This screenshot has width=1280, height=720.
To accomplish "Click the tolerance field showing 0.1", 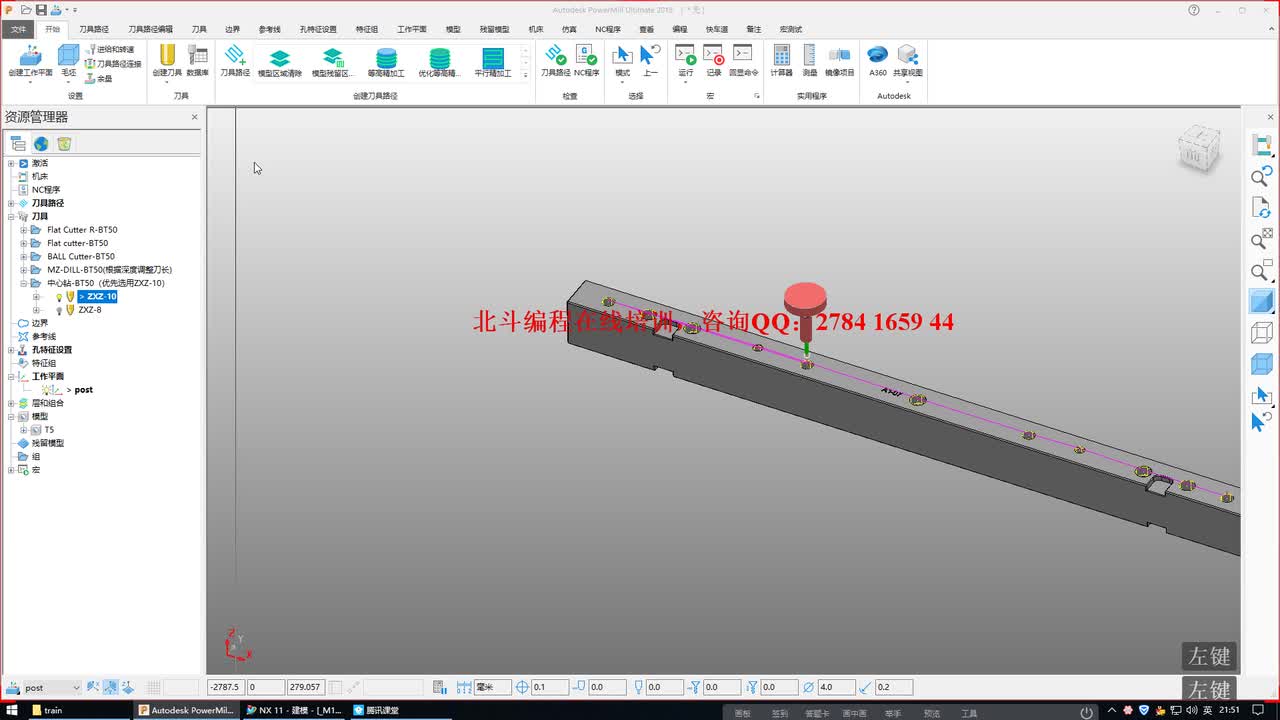I will 549,688.
